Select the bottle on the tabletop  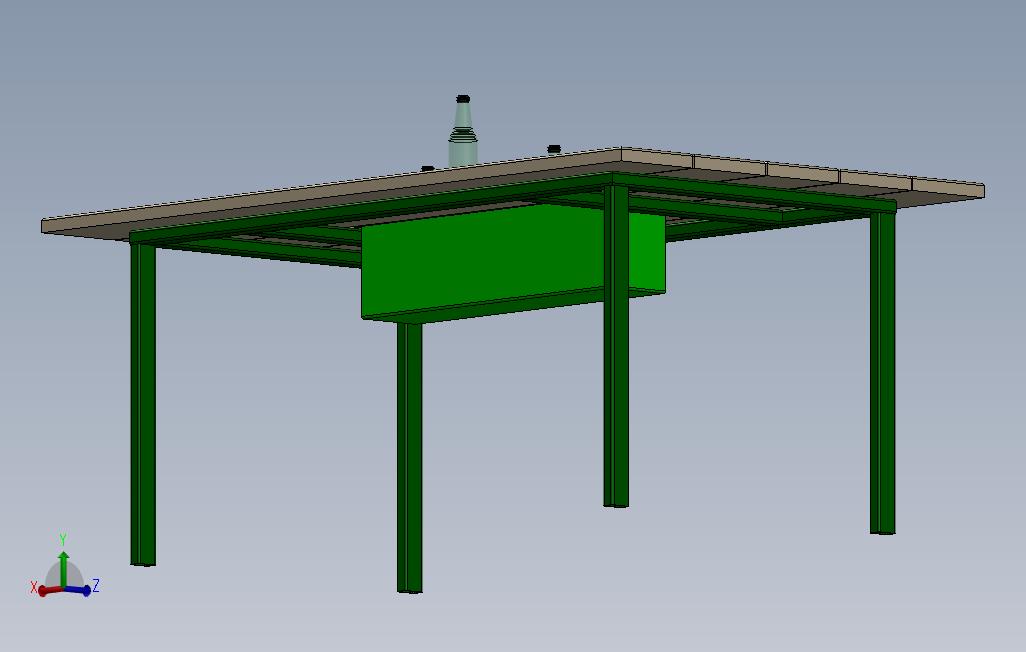pos(463,131)
